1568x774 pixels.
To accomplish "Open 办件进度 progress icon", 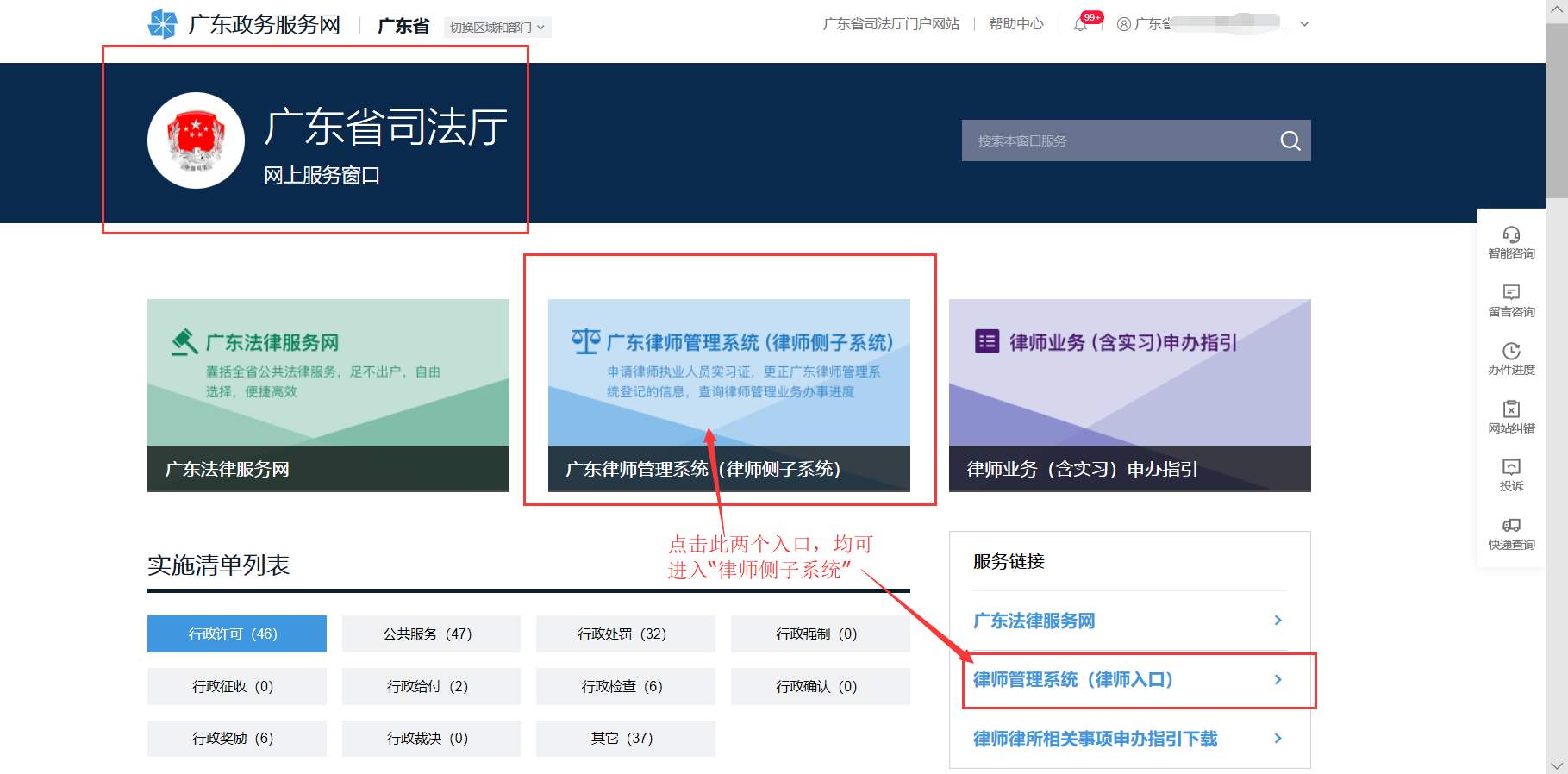I will click(1511, 351).
